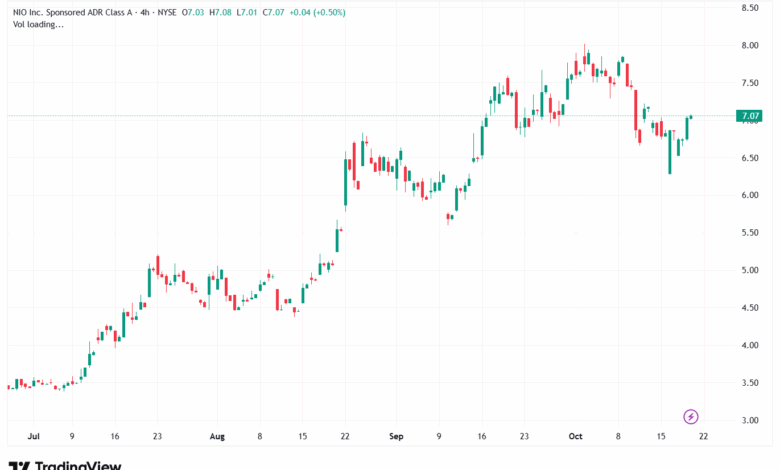Click the Vol loading indicator label
This screenshot has height=470, width=780.
pos(38,24)
